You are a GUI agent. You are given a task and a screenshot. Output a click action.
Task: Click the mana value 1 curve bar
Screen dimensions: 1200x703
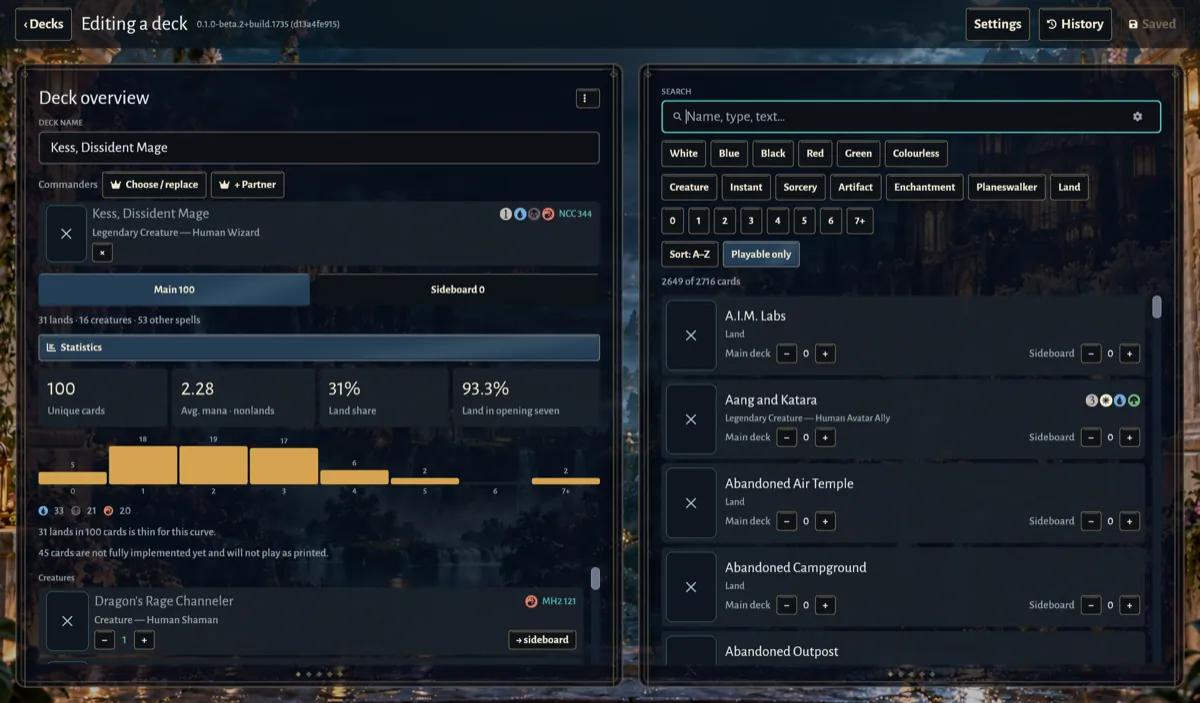tap(143, 466)
